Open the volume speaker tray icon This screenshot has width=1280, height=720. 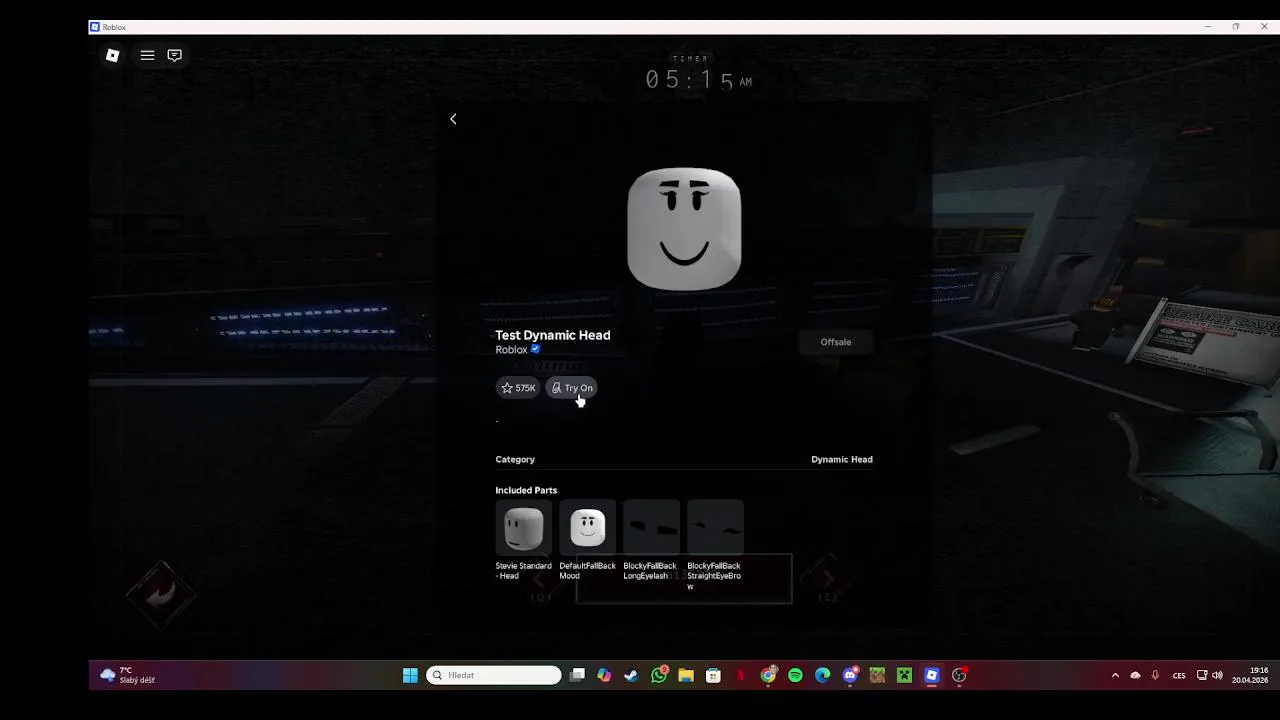click(x=1217, y=675)
